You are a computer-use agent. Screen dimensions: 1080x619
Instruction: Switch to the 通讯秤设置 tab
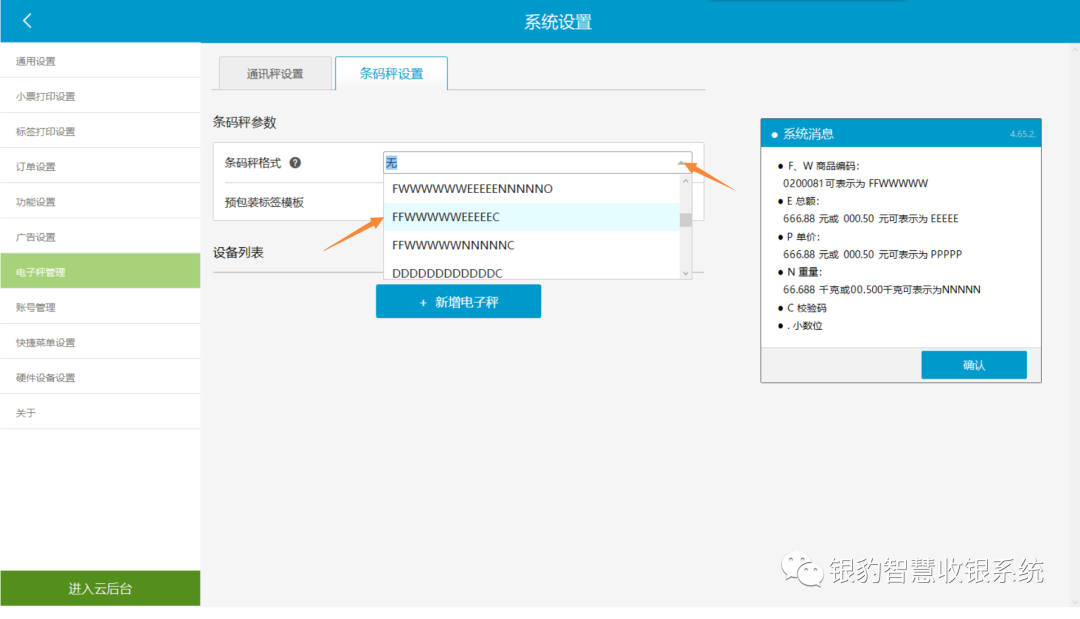tap(273, 73)
